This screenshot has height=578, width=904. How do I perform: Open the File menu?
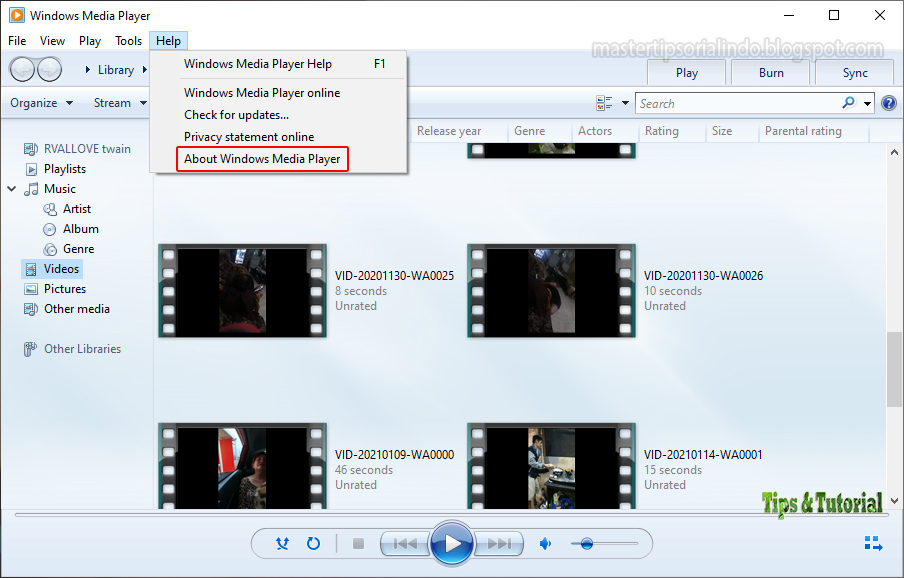click(x=17, y=41)
